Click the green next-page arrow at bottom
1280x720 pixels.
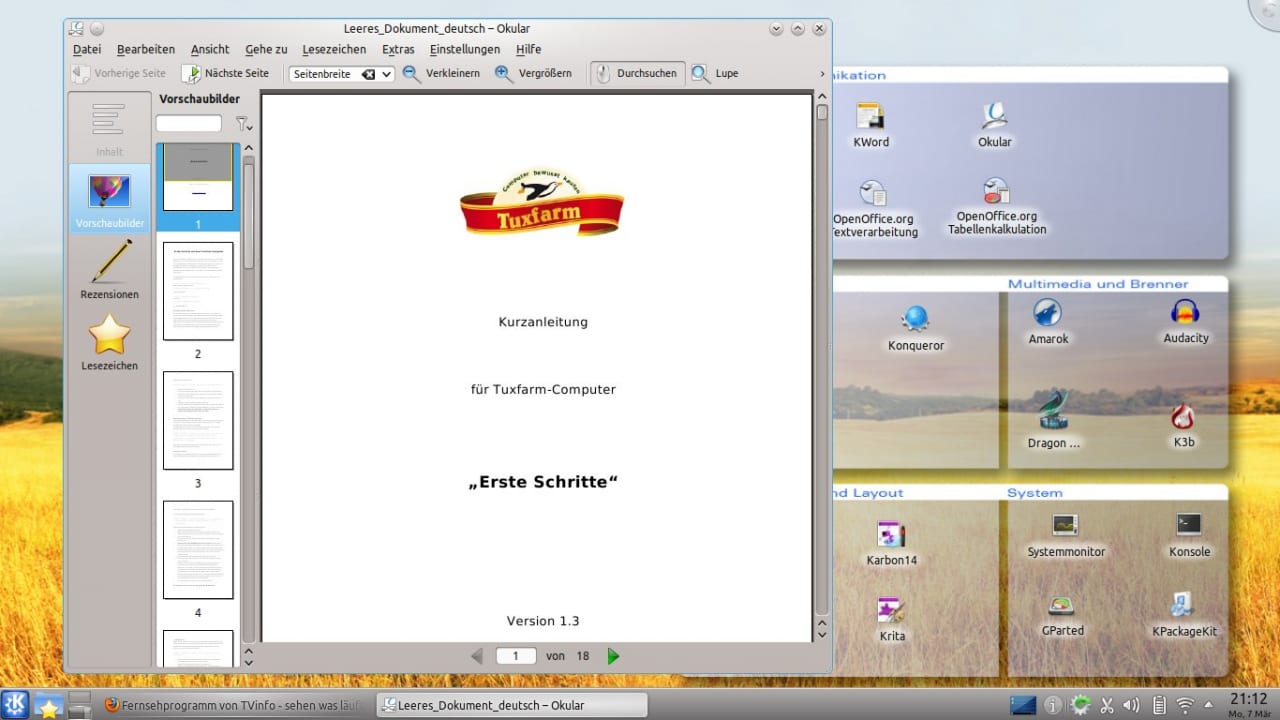(613, 656)
